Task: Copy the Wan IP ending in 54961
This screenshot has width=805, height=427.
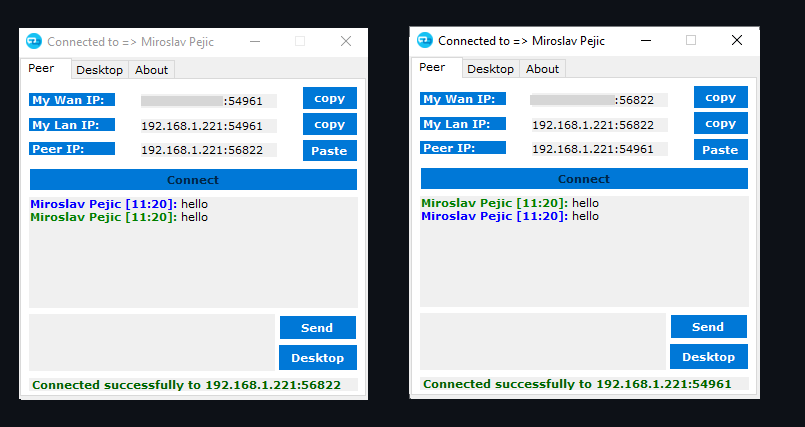Action: 329,98
